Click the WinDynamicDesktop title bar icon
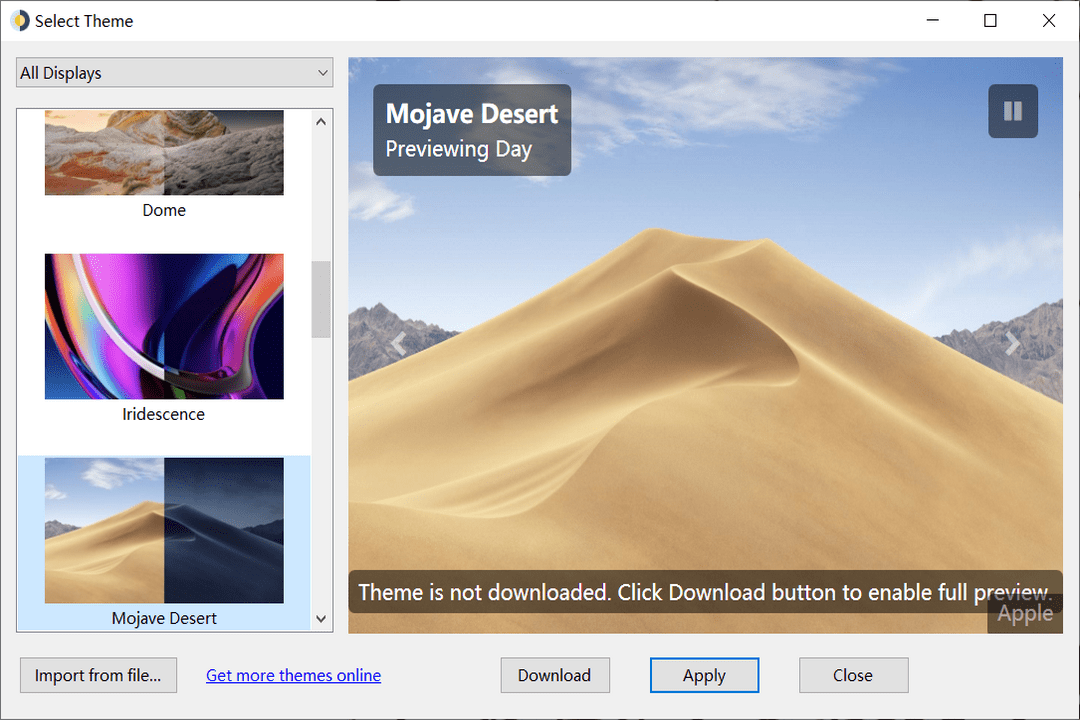 click(19, 20)
